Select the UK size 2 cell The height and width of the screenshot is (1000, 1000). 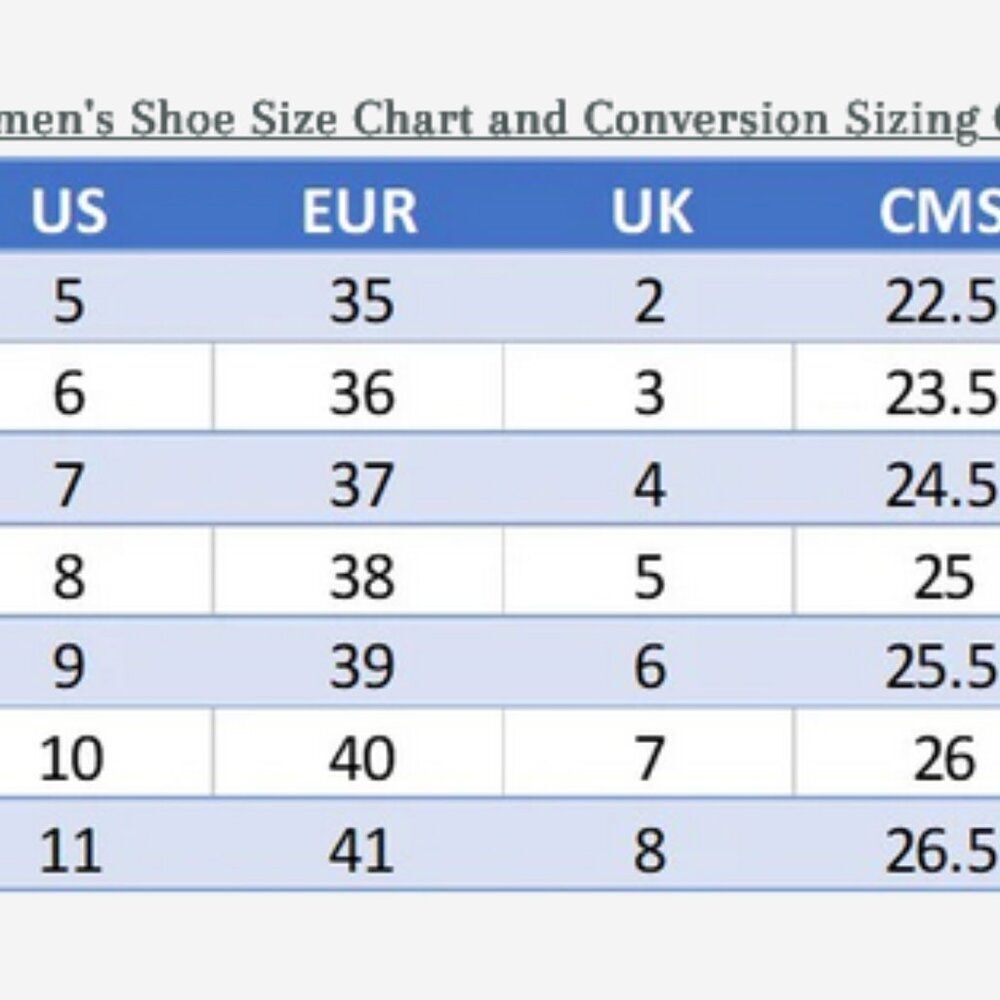649,301
